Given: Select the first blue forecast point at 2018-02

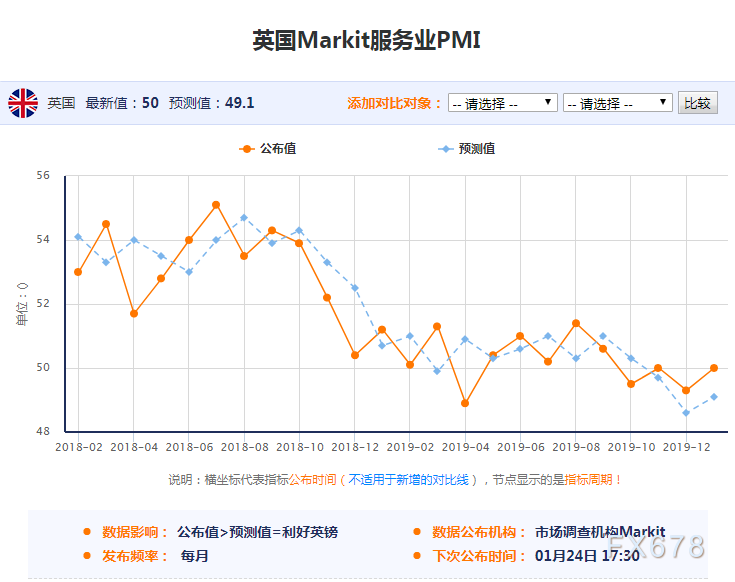Looking at the screenshot, I should [78, 237].
